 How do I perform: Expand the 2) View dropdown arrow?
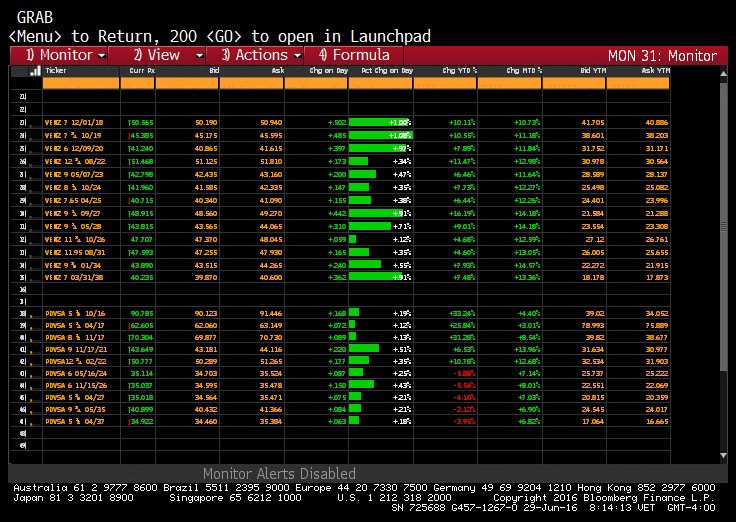pyautogui.click(x=199, y=56)
